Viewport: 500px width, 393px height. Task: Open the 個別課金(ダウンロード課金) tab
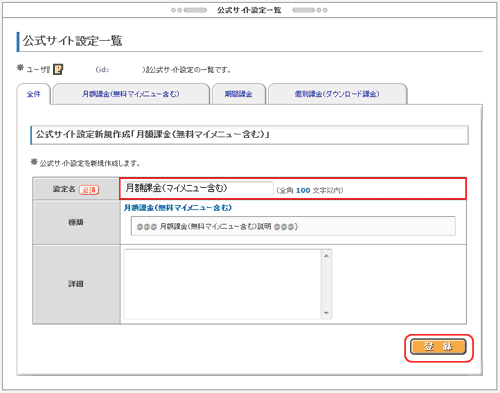pos(337,94)
